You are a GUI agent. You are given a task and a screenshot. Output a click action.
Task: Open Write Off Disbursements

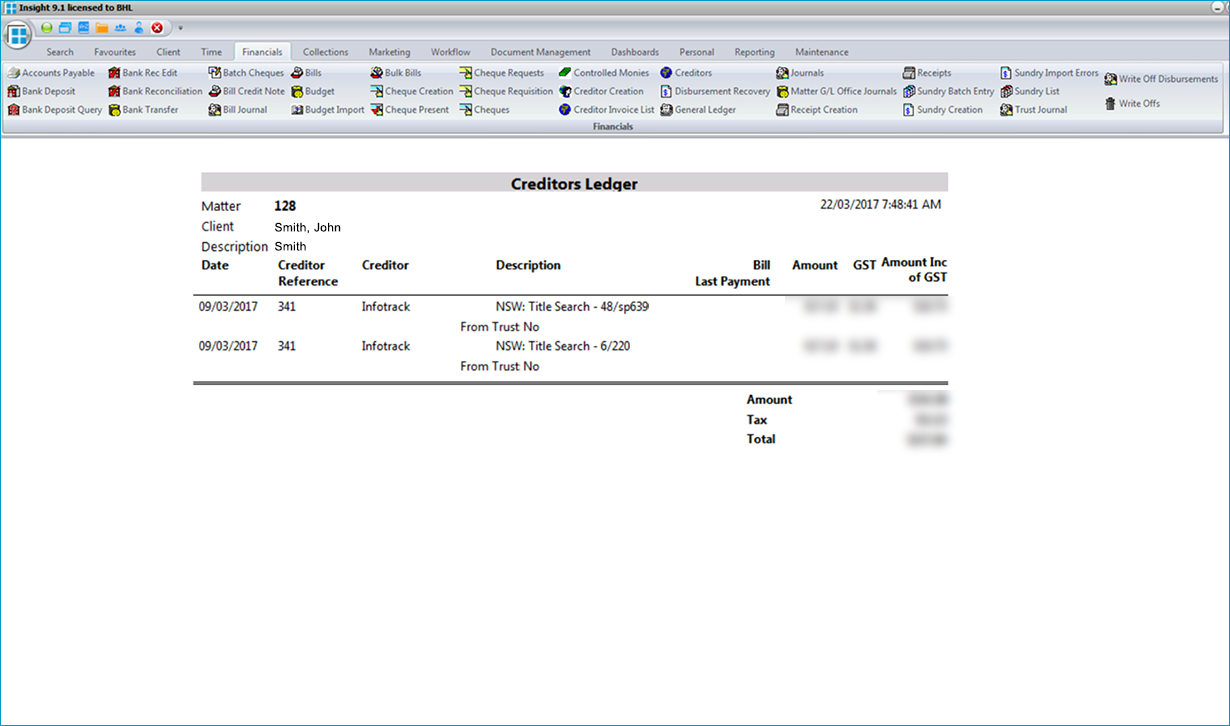[1167, 79]
